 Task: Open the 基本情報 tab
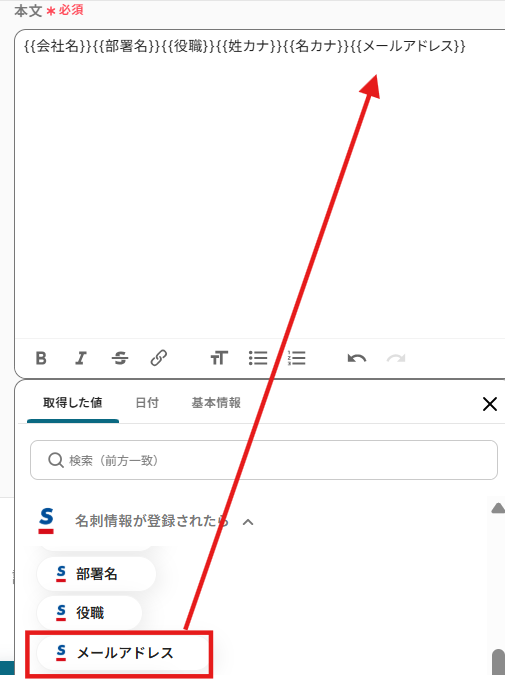[x=216, y=403]
